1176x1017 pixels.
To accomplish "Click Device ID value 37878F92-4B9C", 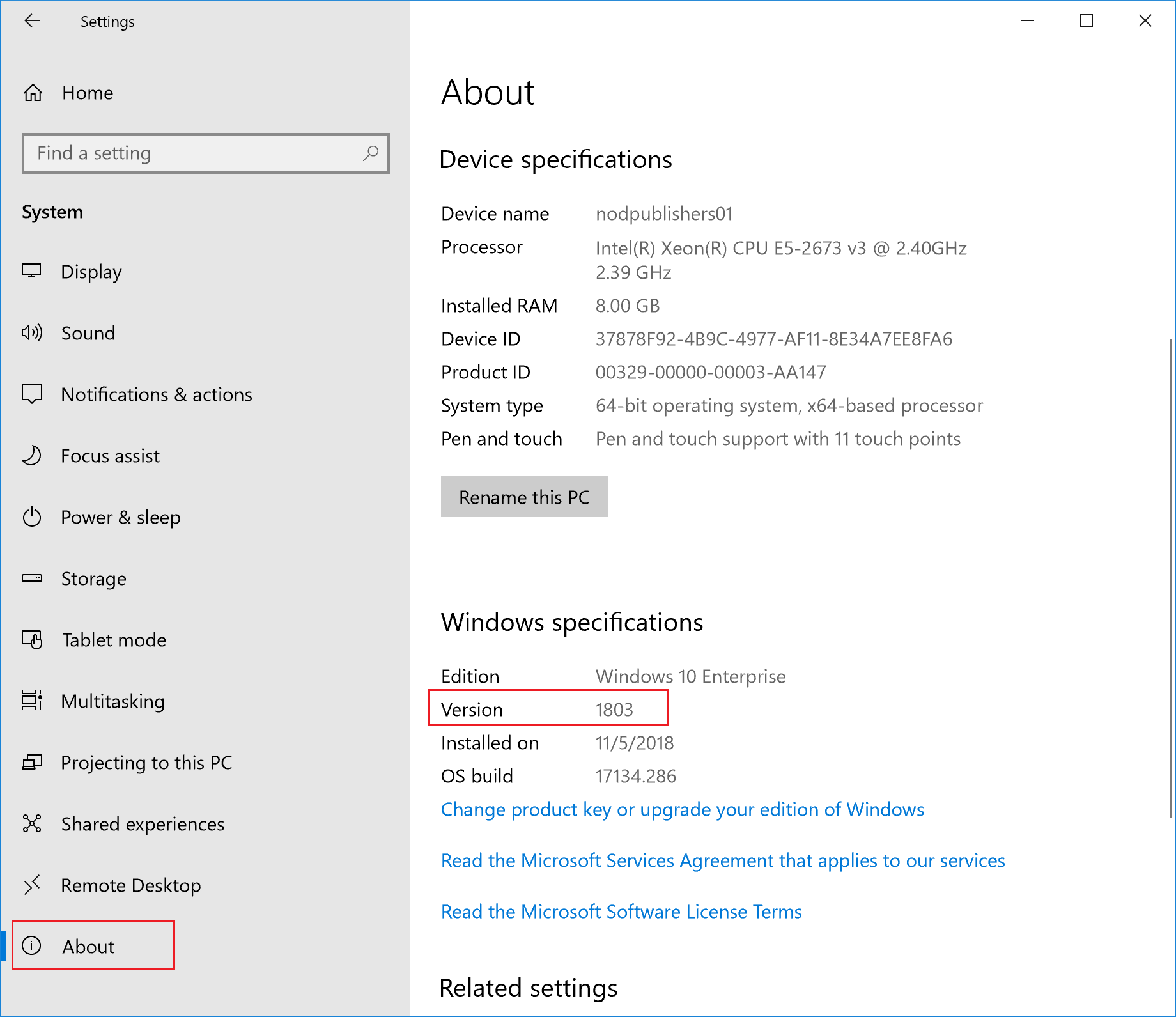I will point(774,339).
